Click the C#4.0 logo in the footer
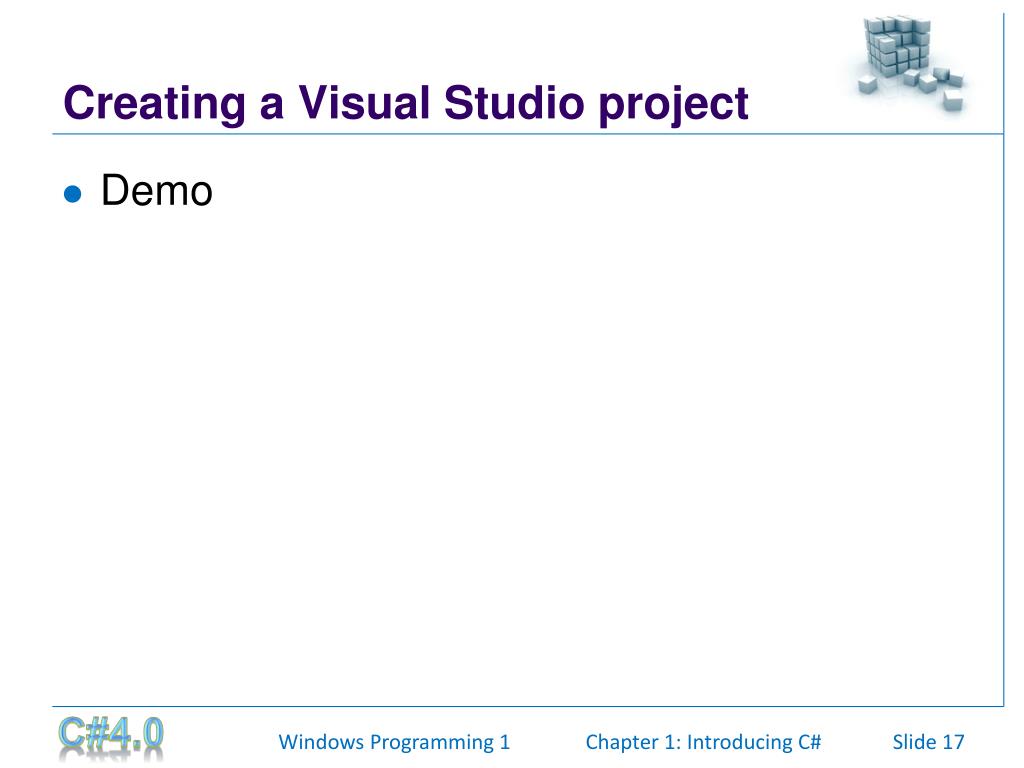The image size is (1024, 768). [110, 738]
